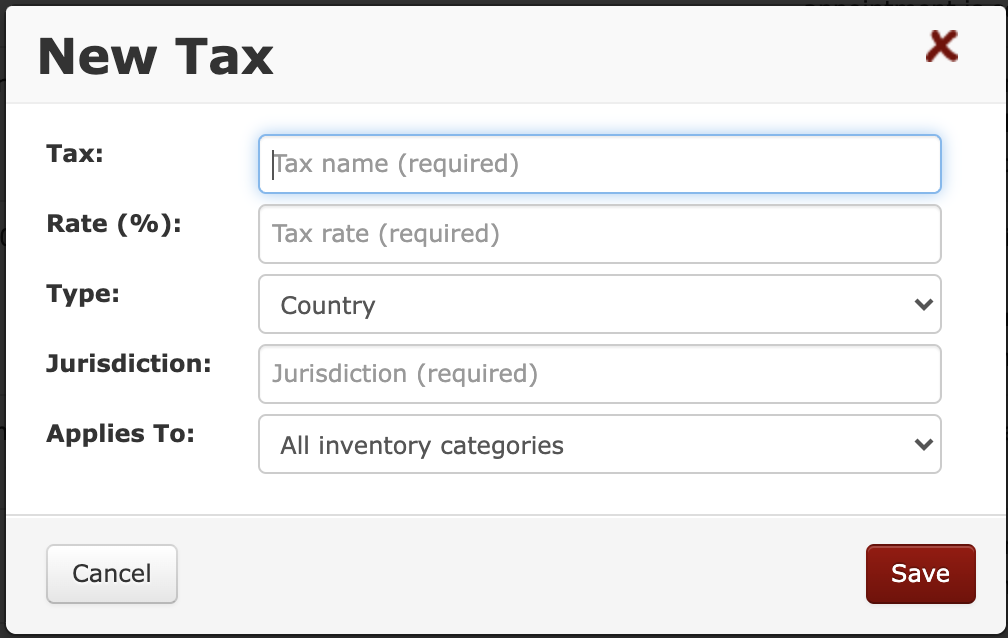Screen dimensions: 1008x638
Task: Cancel the new tax creation
Action: [x=112, y=574]
